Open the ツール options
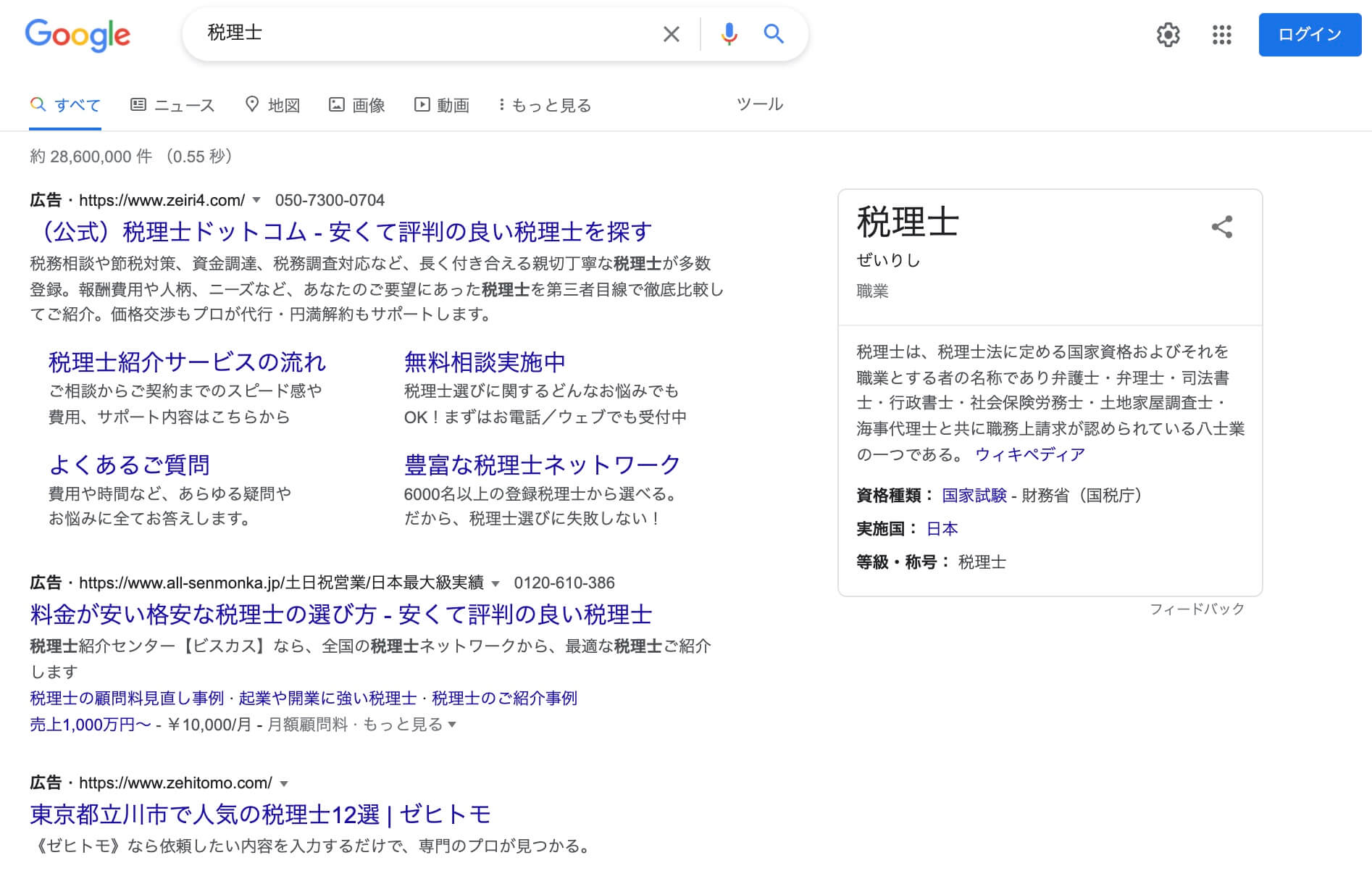 coord(760,104)
